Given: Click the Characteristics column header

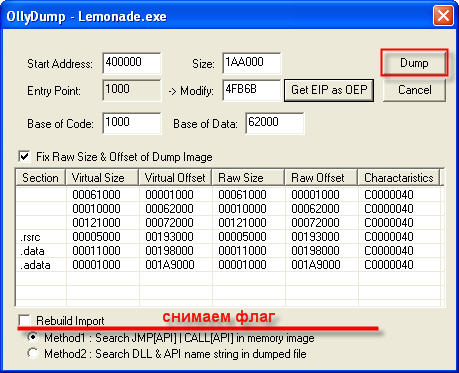Looking at the screenshot, I should coord(399,177).
